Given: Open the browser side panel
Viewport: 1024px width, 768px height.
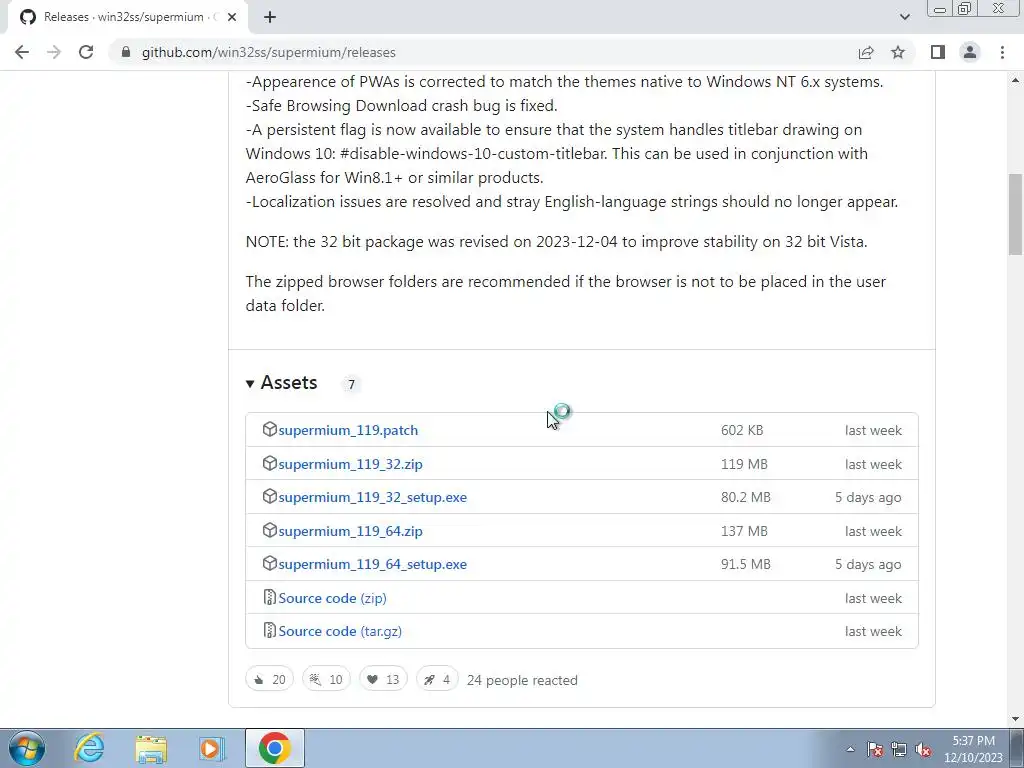Looking at the screenshot, I should [938, 52].
